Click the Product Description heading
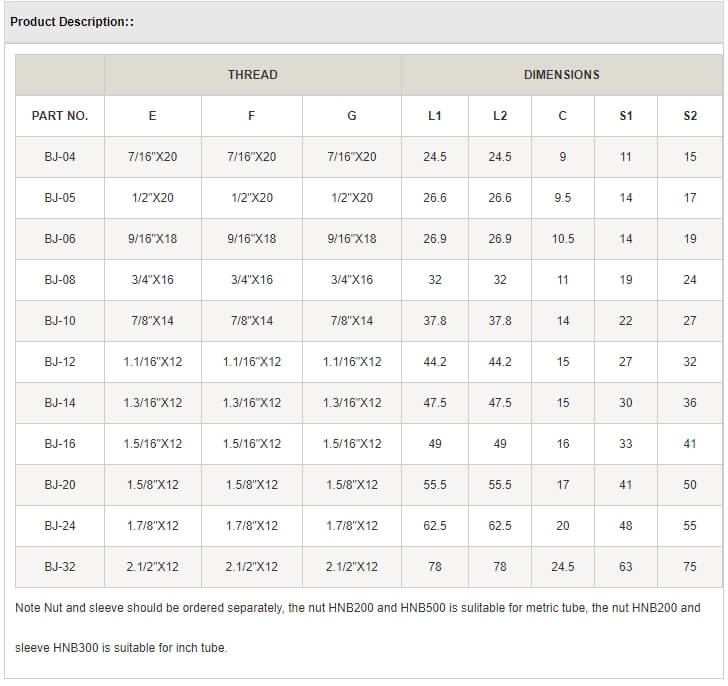Screen dimensions: 728x686 tap(72, 21)
